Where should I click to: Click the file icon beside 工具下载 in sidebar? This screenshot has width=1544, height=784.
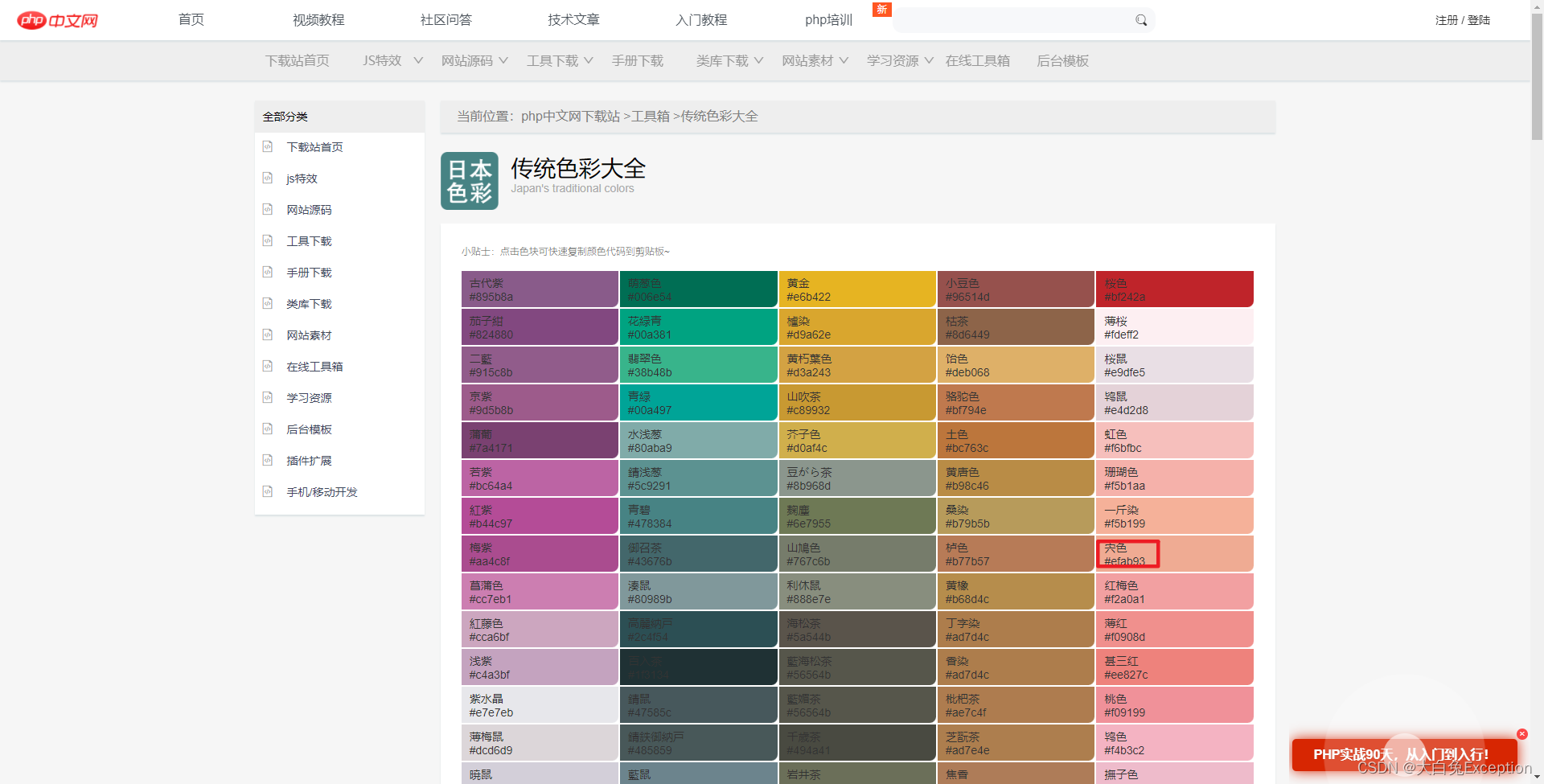268,240
